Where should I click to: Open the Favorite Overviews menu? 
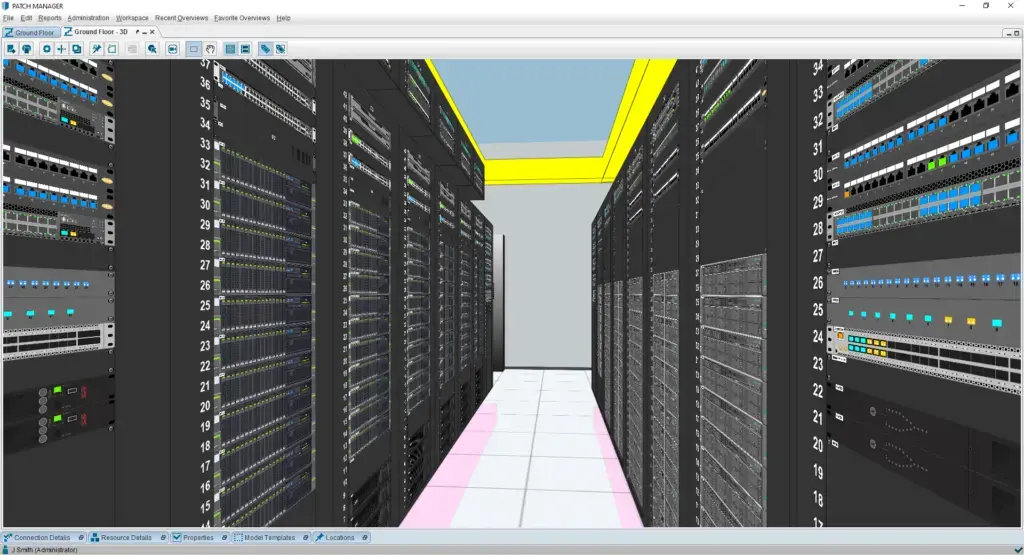pyautogui.click(x=242, y=18)
